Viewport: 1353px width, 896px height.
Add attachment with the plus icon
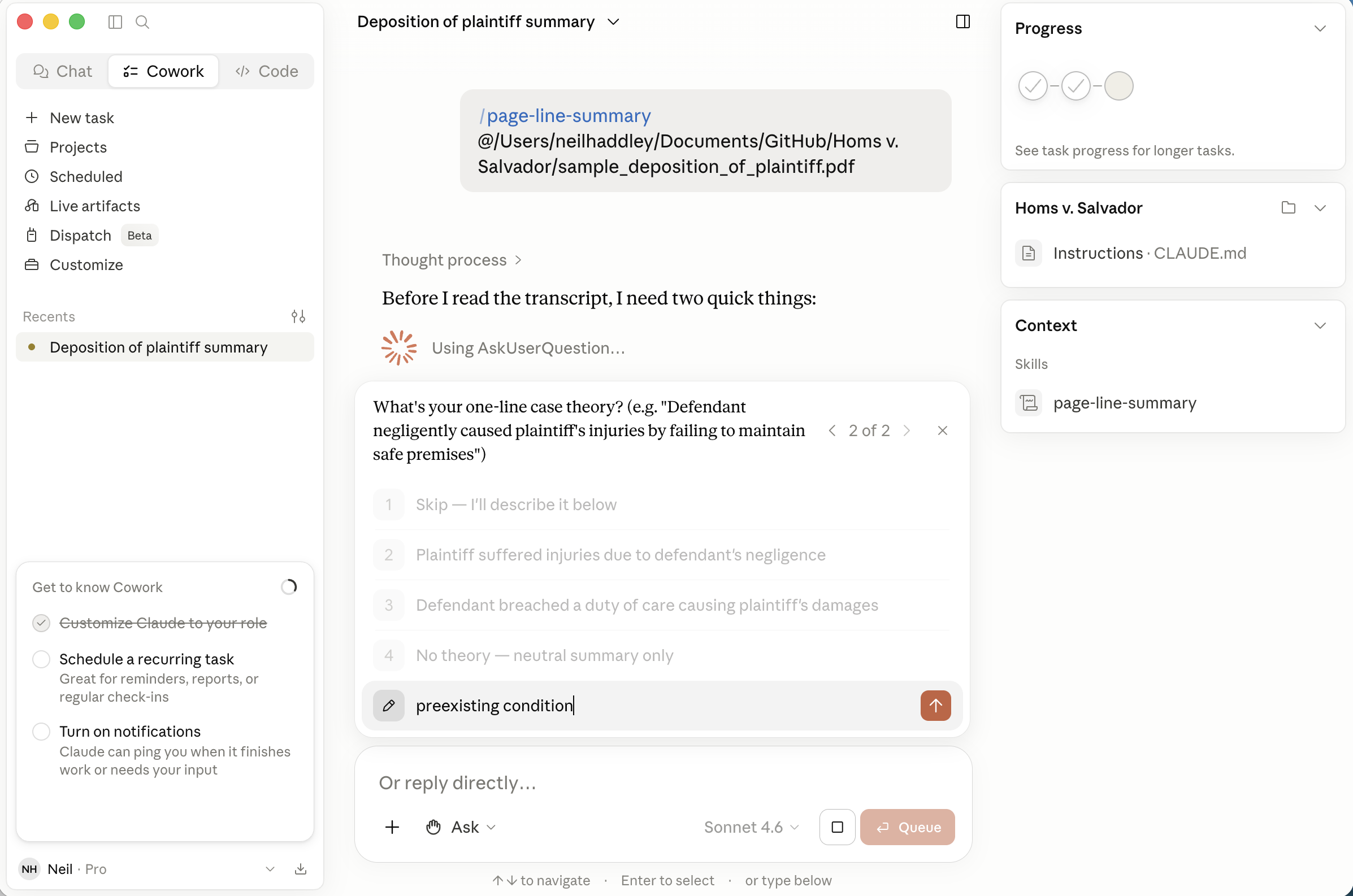392,827
